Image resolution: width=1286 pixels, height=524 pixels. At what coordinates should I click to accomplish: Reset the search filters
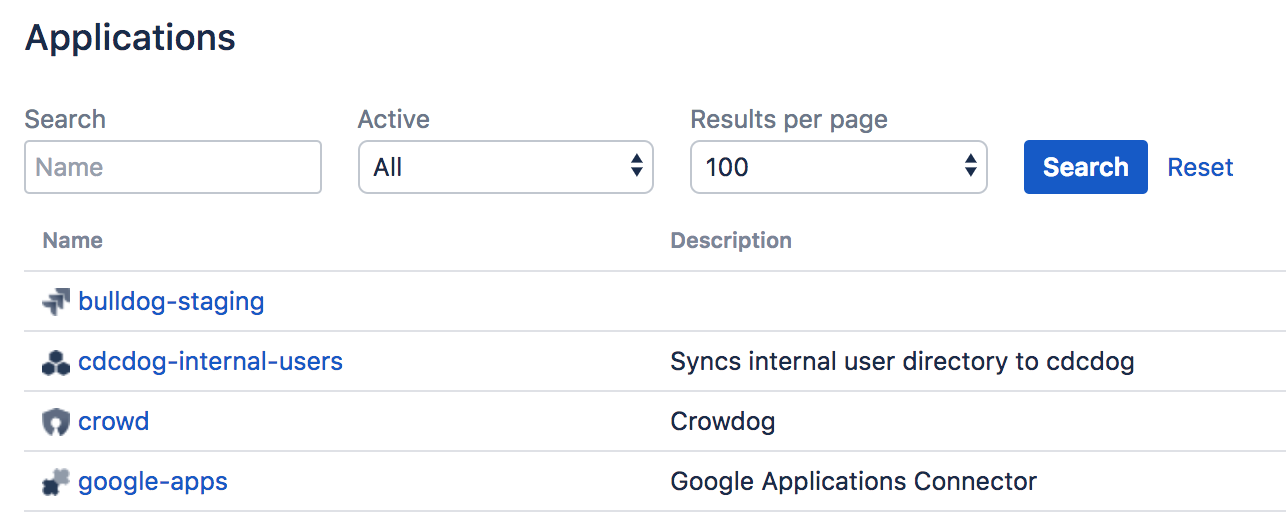(x=1200, y=167)
